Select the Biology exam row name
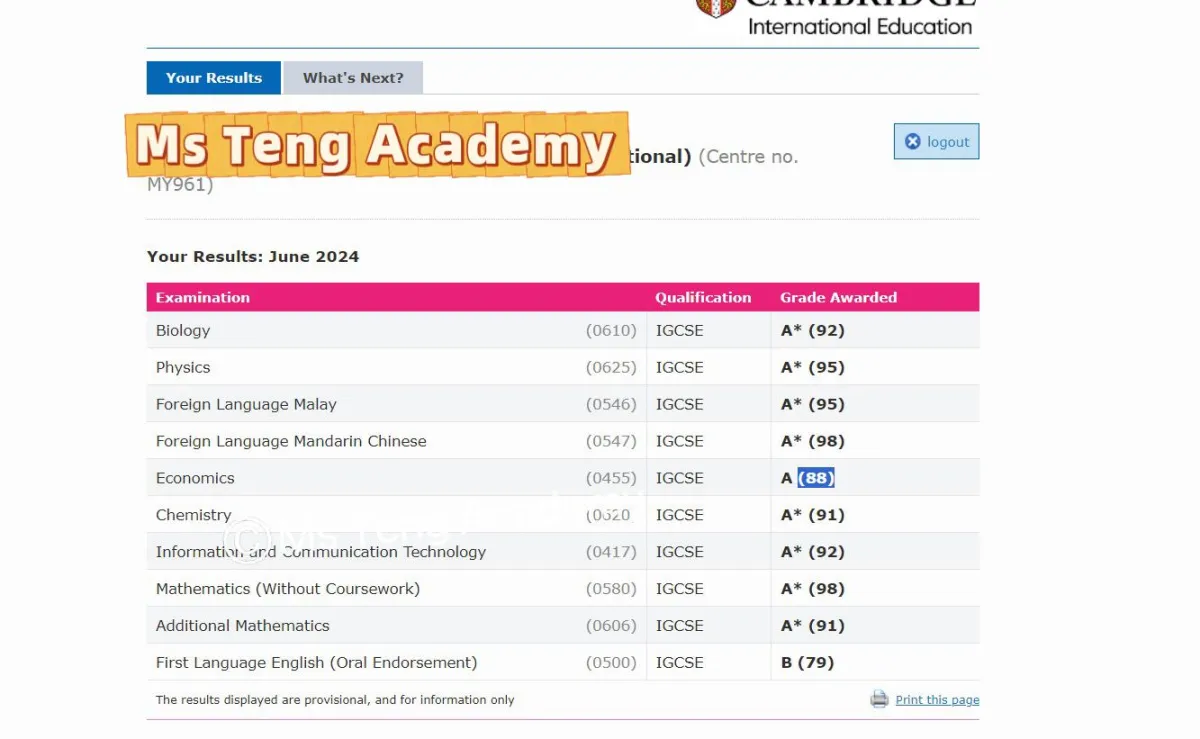Screen dimensions: 1200x739 [183, 330]
